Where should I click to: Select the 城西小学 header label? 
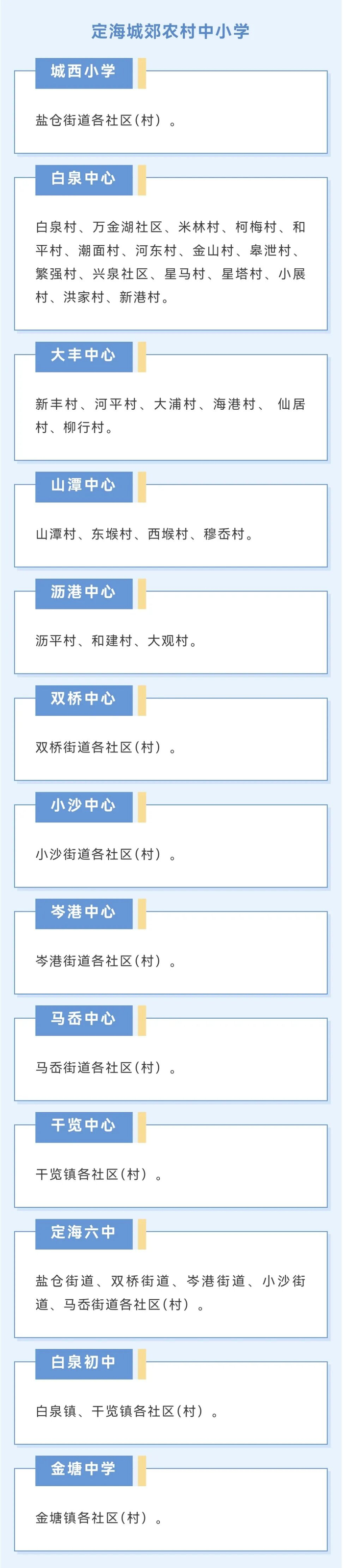[84, 73]
